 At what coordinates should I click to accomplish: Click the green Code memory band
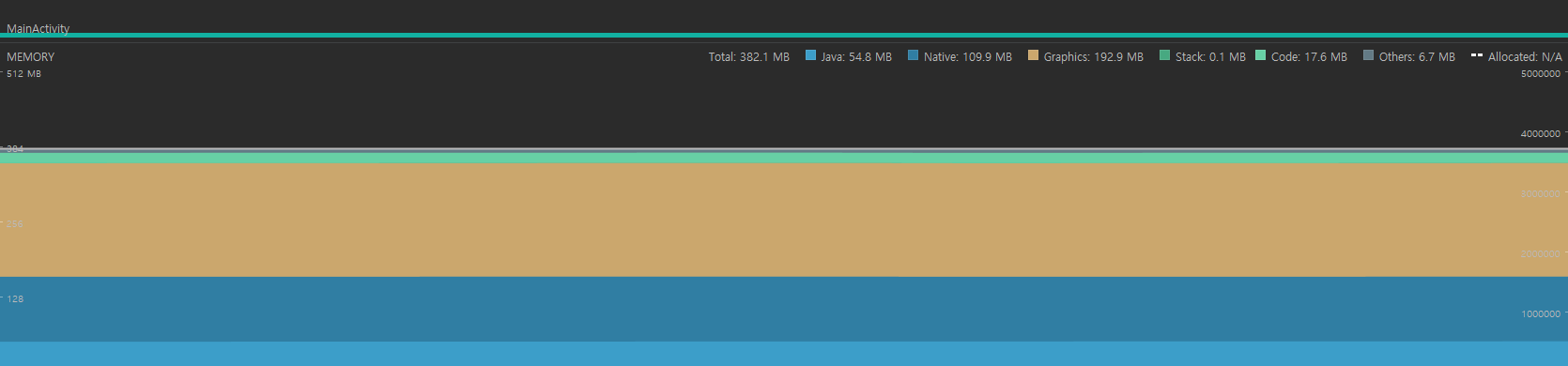[x=784, y=158]
